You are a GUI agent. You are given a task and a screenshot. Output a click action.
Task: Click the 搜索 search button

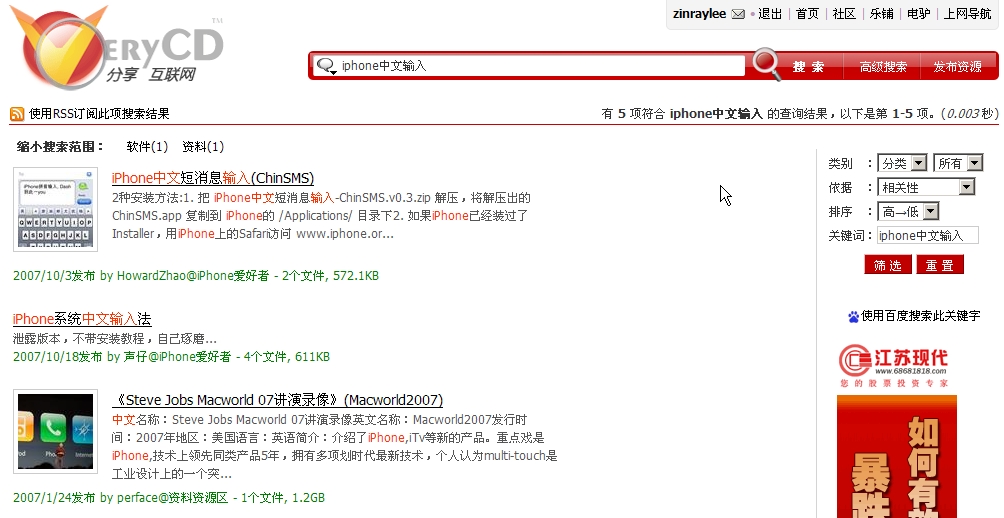(x=809, y=67)
